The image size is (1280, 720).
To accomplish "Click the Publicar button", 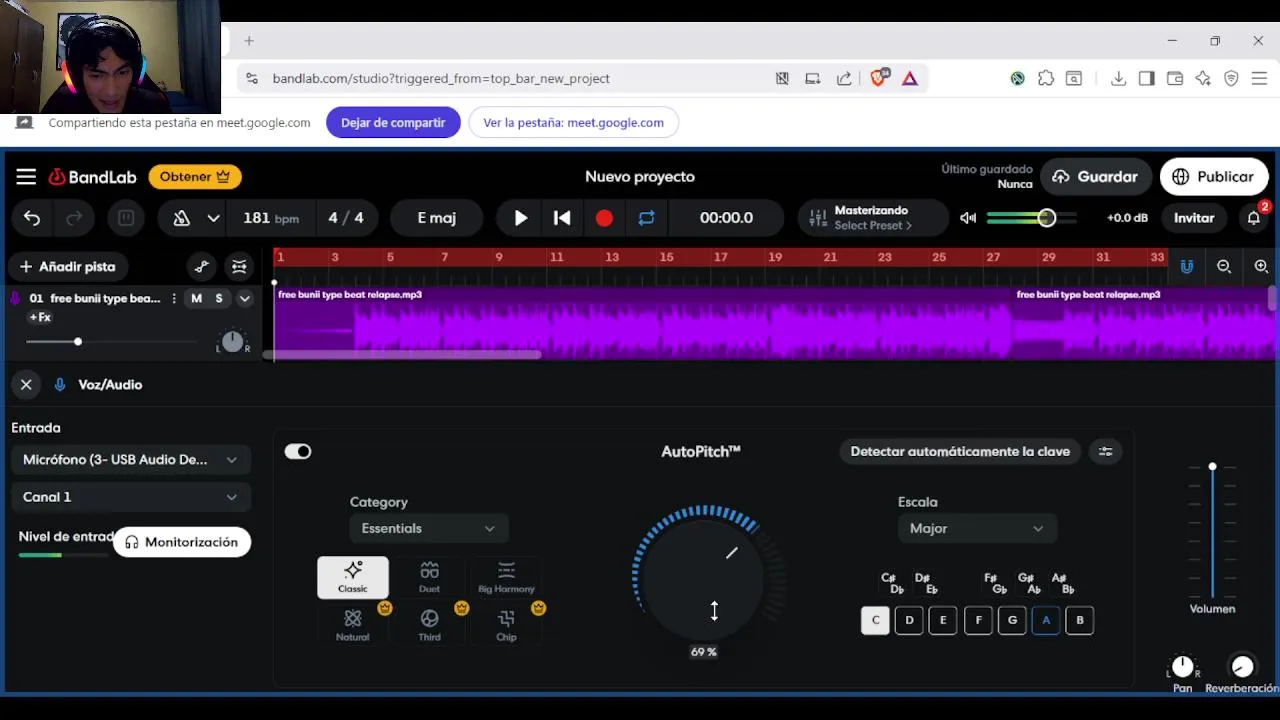I will tap(1214, 177).
